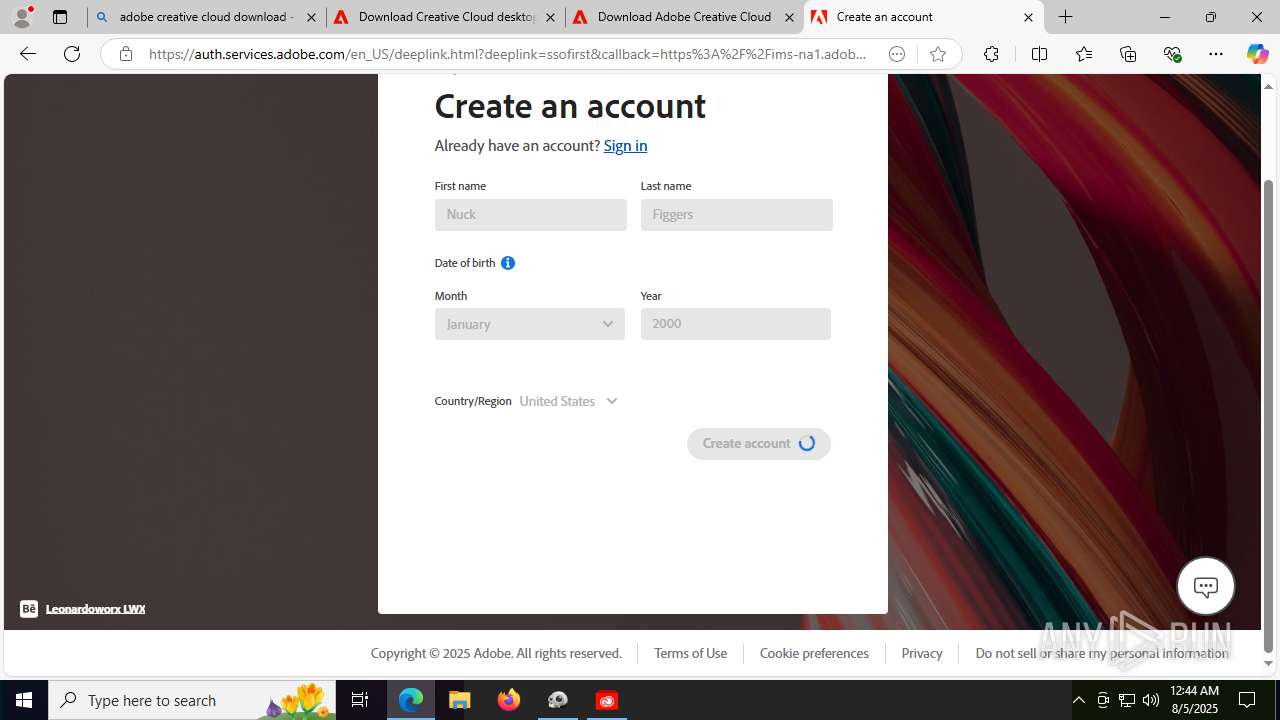Open File Explorer from taskbar
Image resolution: width=1280 pixels, height=720 pixels.
[x=460, y=700]
